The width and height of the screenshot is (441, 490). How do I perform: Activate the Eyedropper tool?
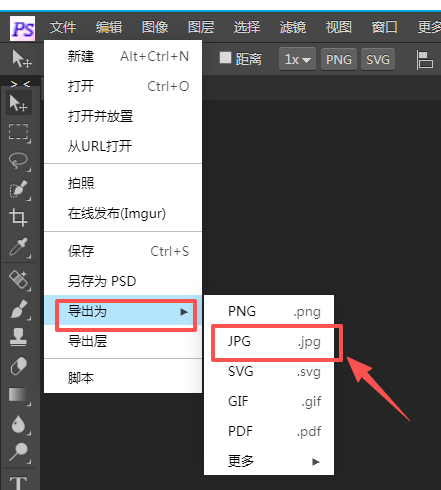19,247
